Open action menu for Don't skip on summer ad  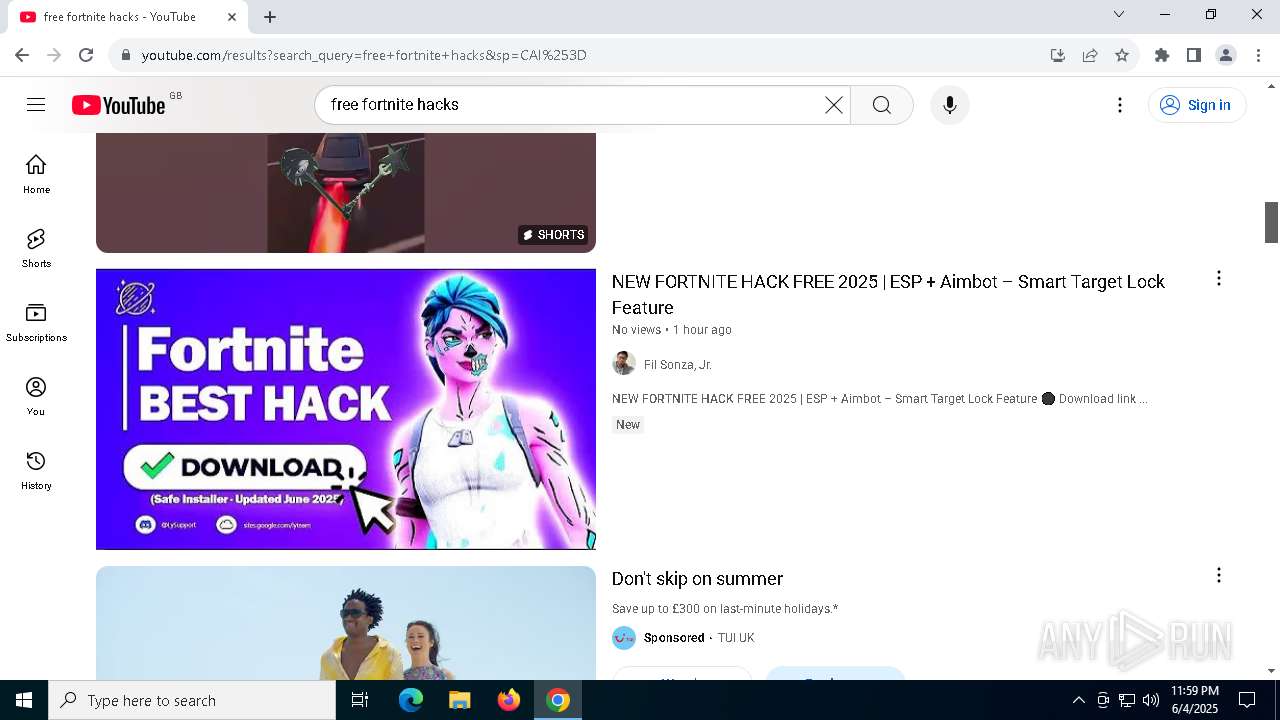pos(1218,575)
